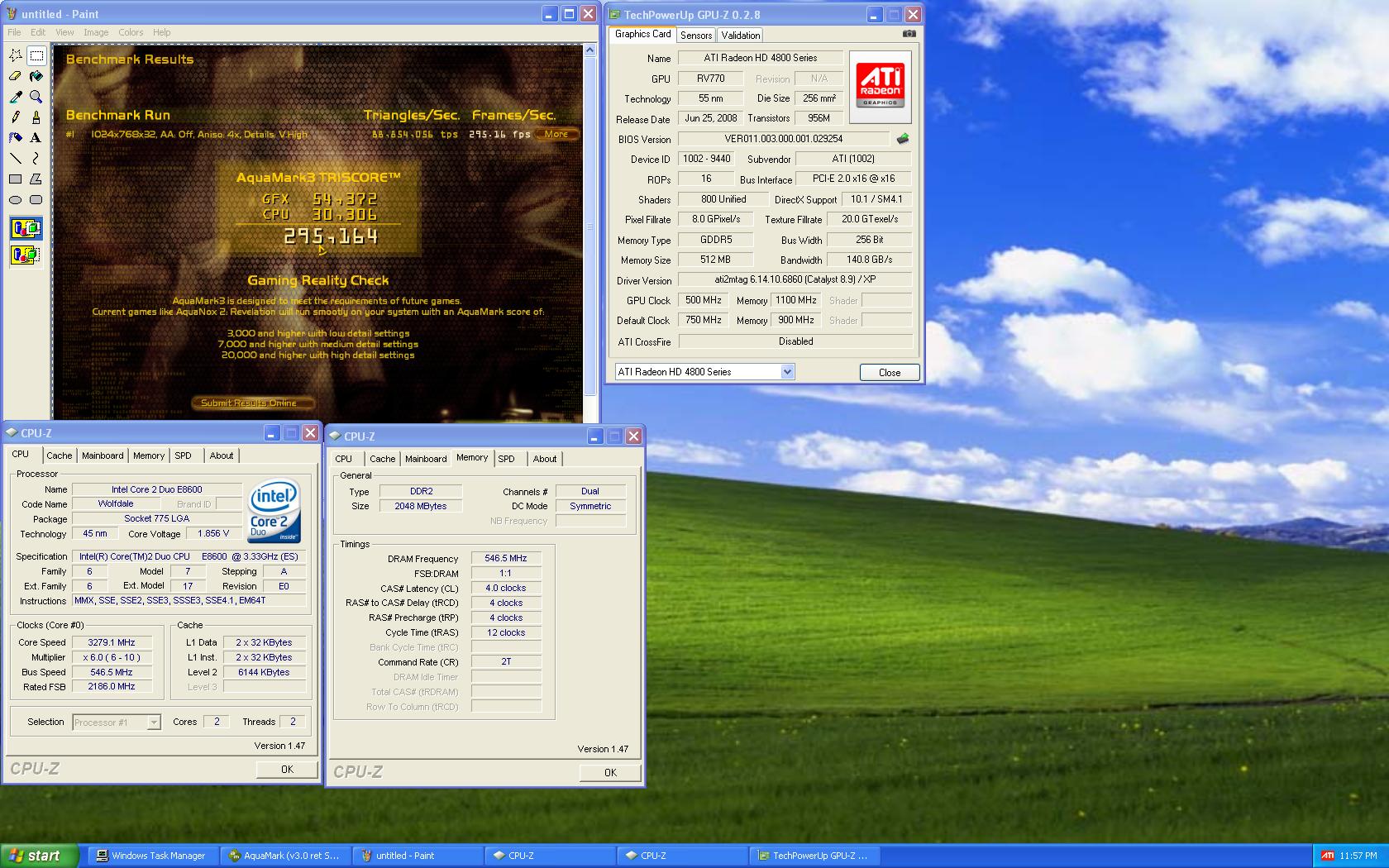Click the Windows start button
1389x868 pixels.
pos(40,856)
